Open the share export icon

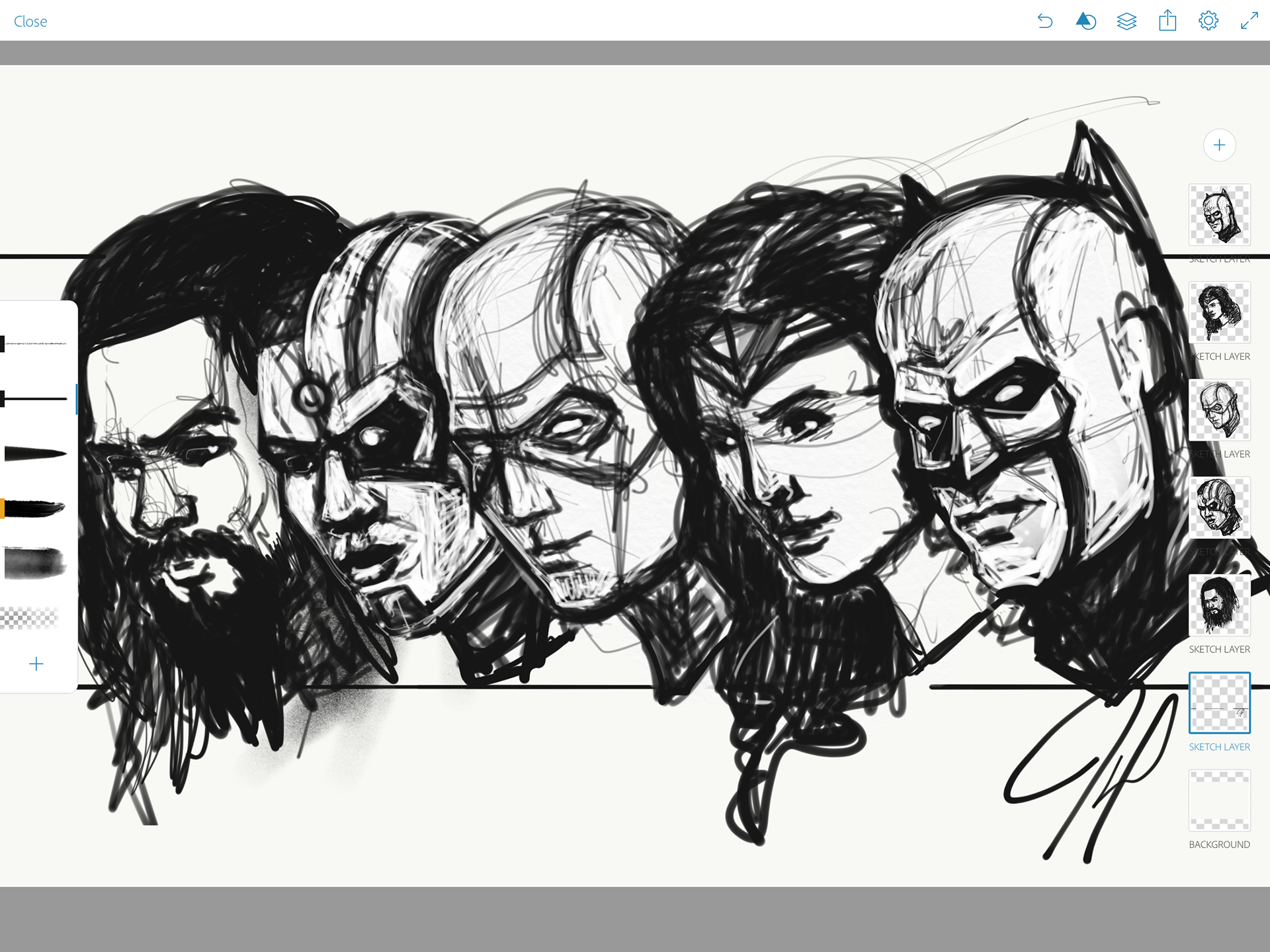(x=1167, y=21)
